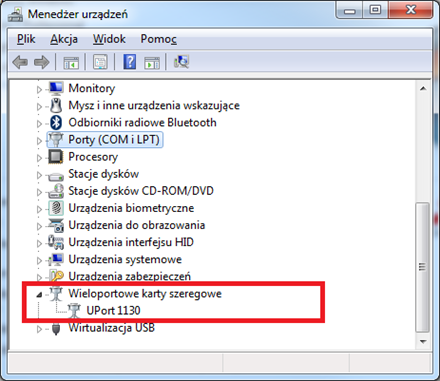Click the mouse icon beside Mysz
The height and width of the screenshot is (381, 440).
[56, 105]
